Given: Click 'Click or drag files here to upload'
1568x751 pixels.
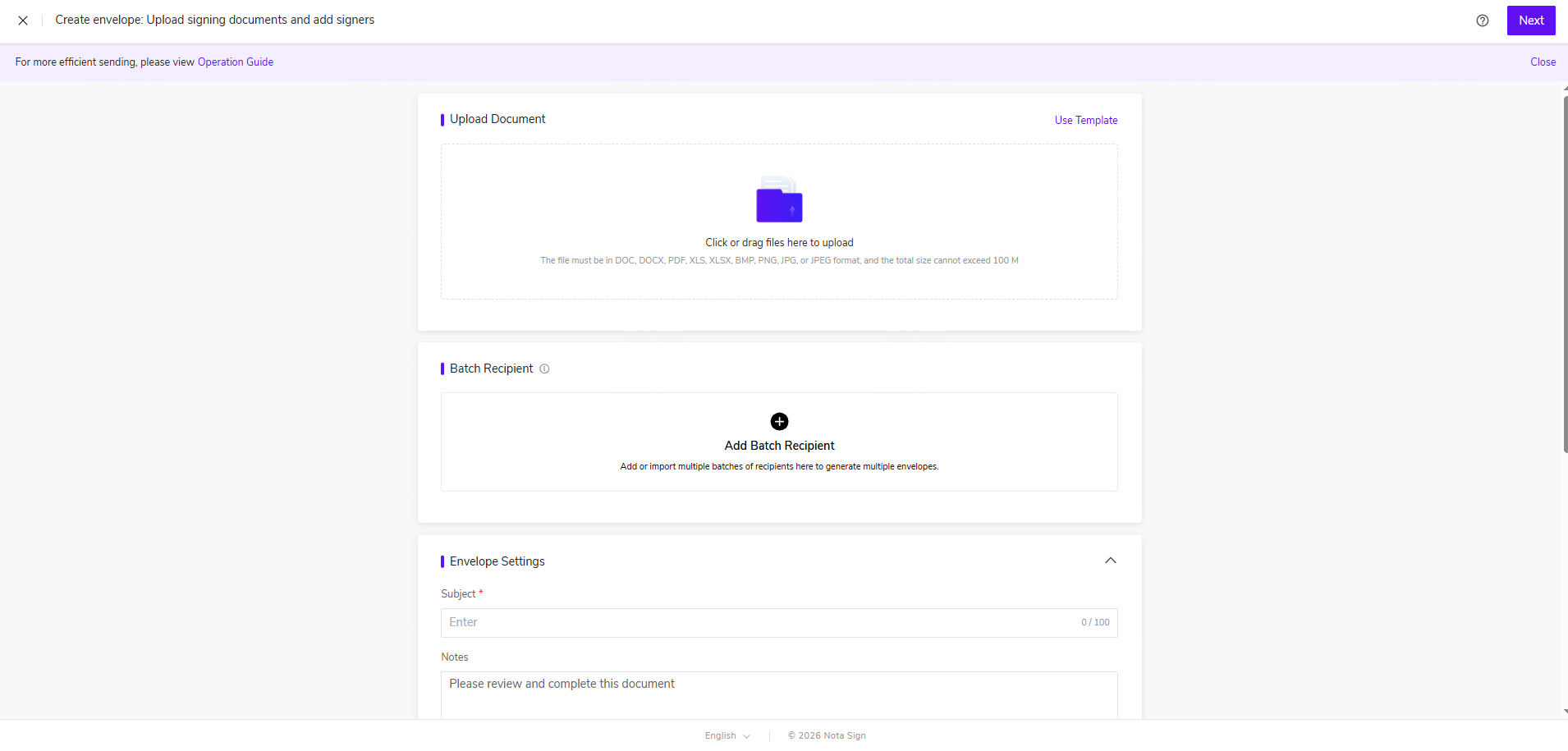Looking at the screenshot, I should point(779,242).
